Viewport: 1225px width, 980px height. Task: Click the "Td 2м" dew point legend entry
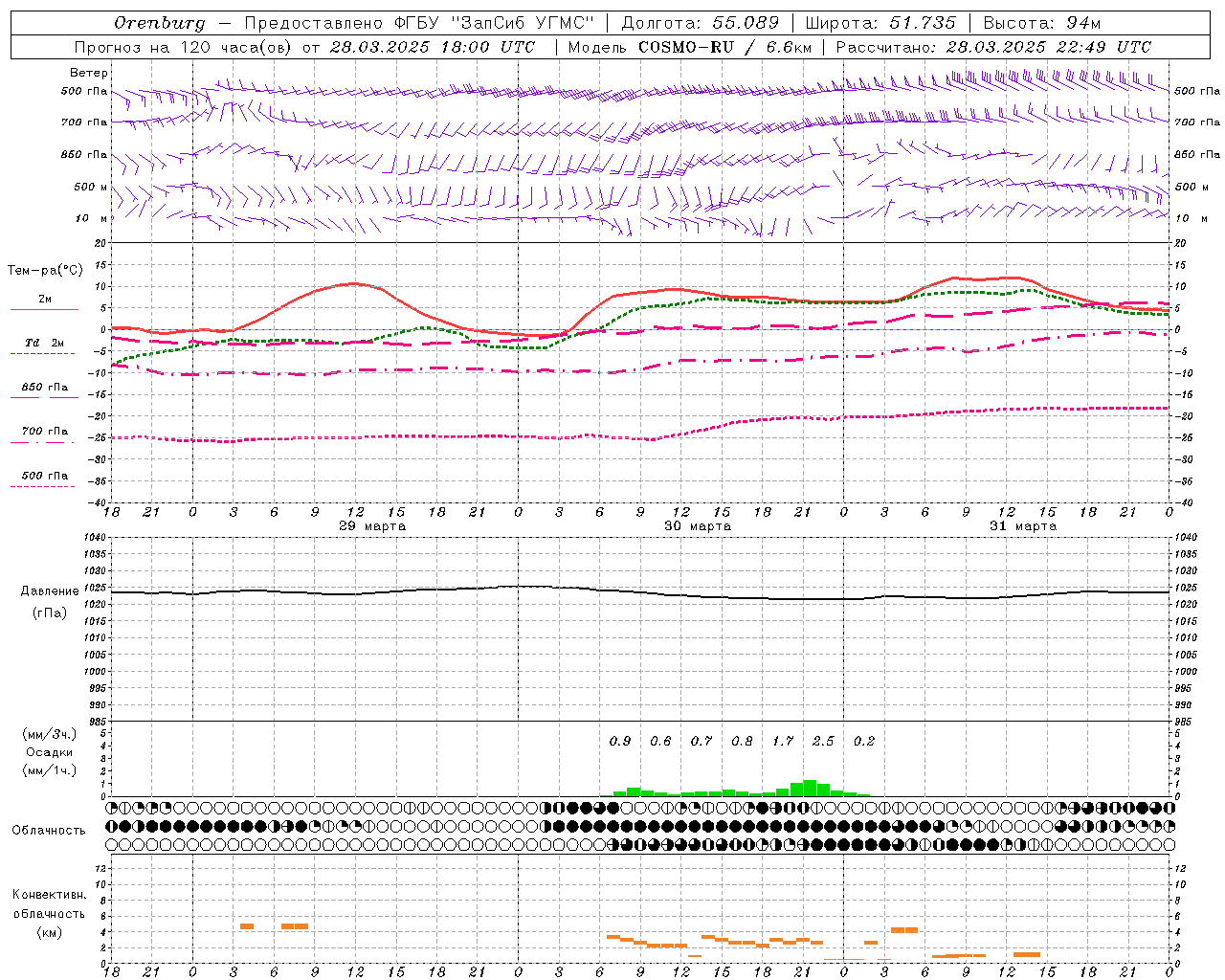coord(44,343)
